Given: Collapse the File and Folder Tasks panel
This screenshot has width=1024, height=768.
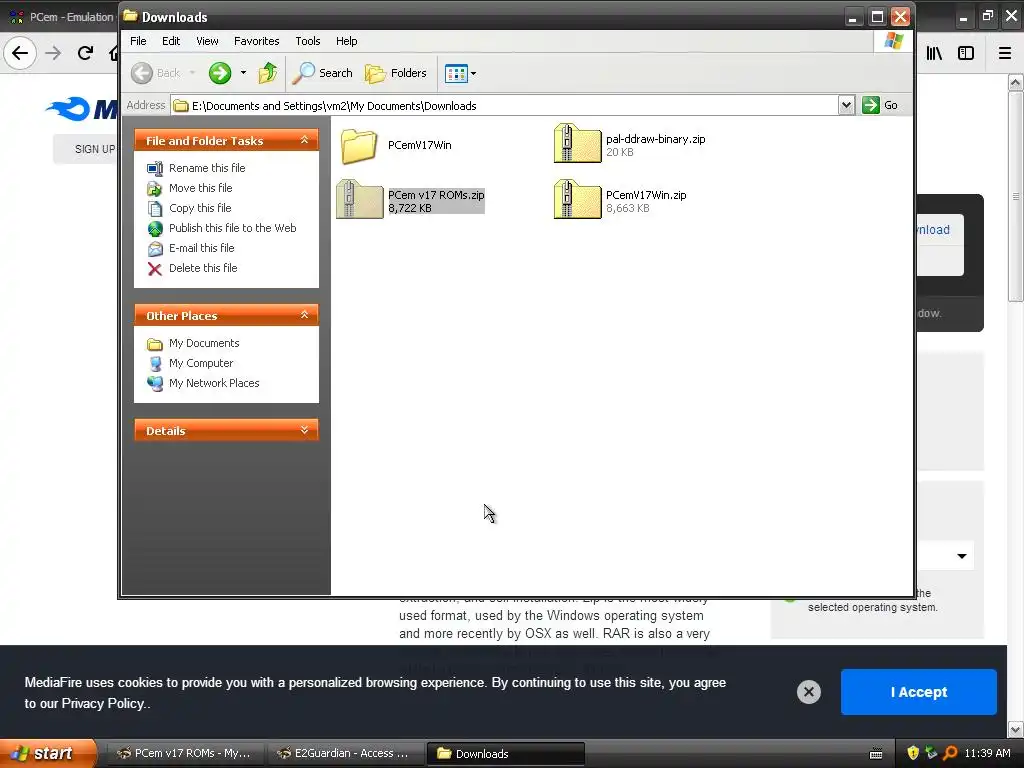Looking at the screenshot, I should [x=304, y=140].
